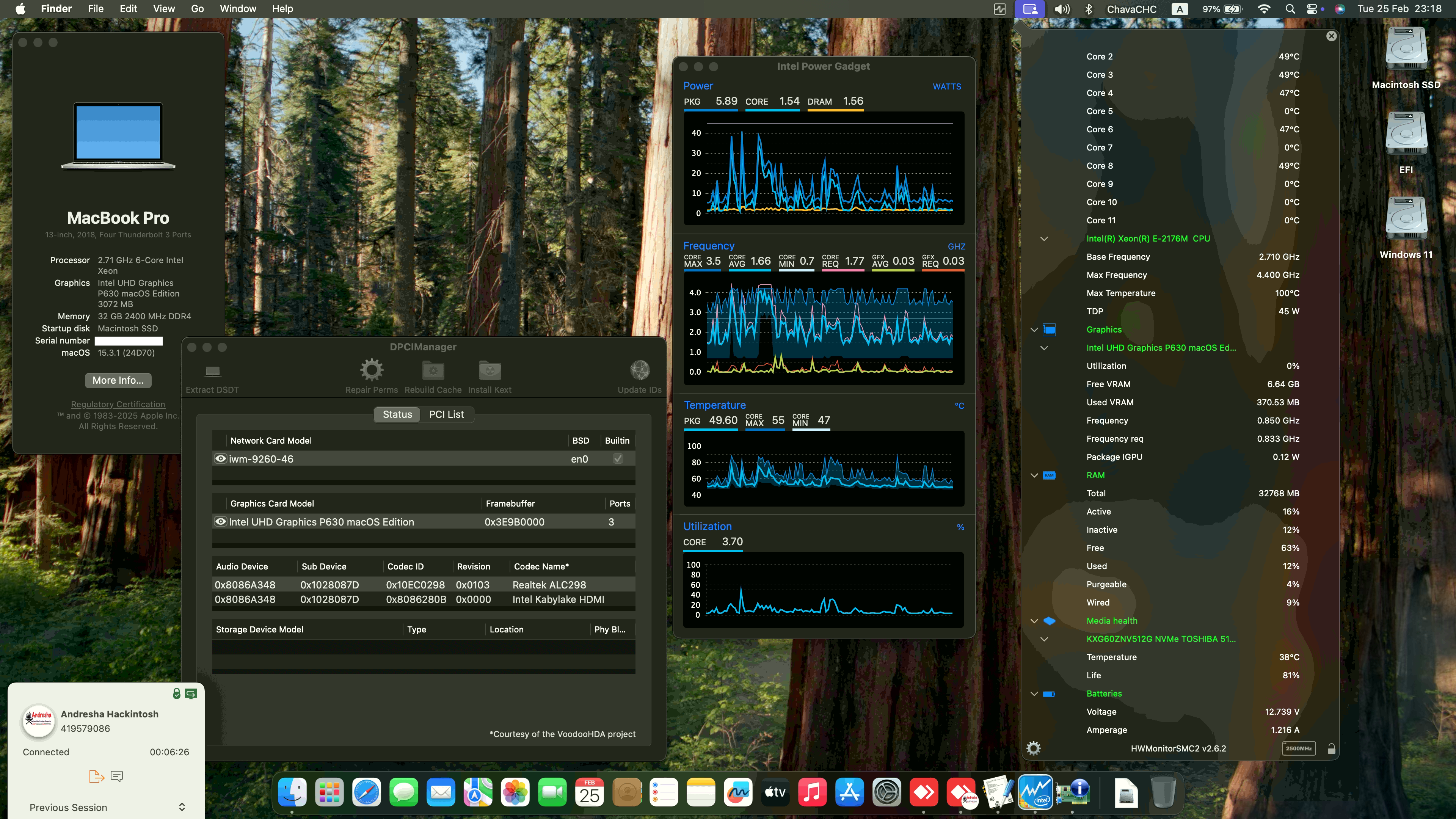The height and width of the screenshot is (819, 1456).
Task: Collapse the Intel Xeon E-2176M CPU section
Action: click(1044, 238)
